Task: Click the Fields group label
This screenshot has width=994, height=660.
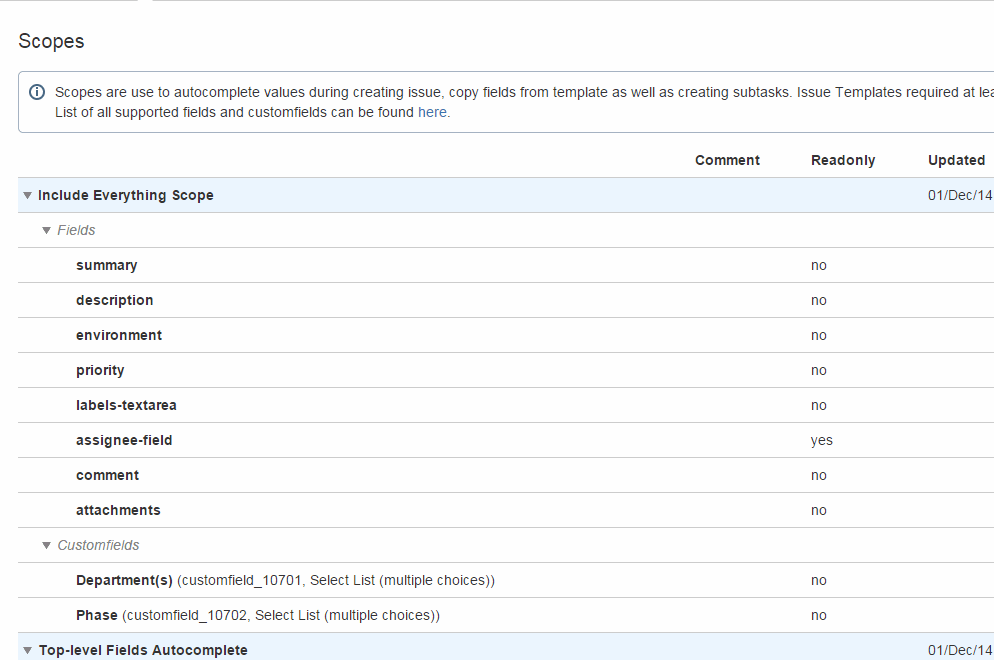Action: click(76, 230)
